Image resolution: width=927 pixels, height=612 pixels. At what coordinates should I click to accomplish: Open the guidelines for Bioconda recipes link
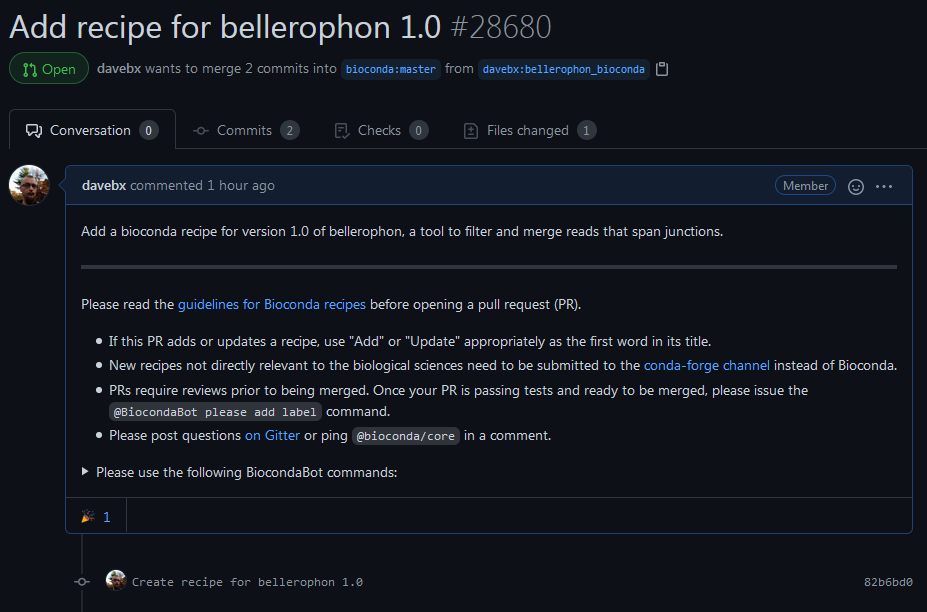coord(272,305)
